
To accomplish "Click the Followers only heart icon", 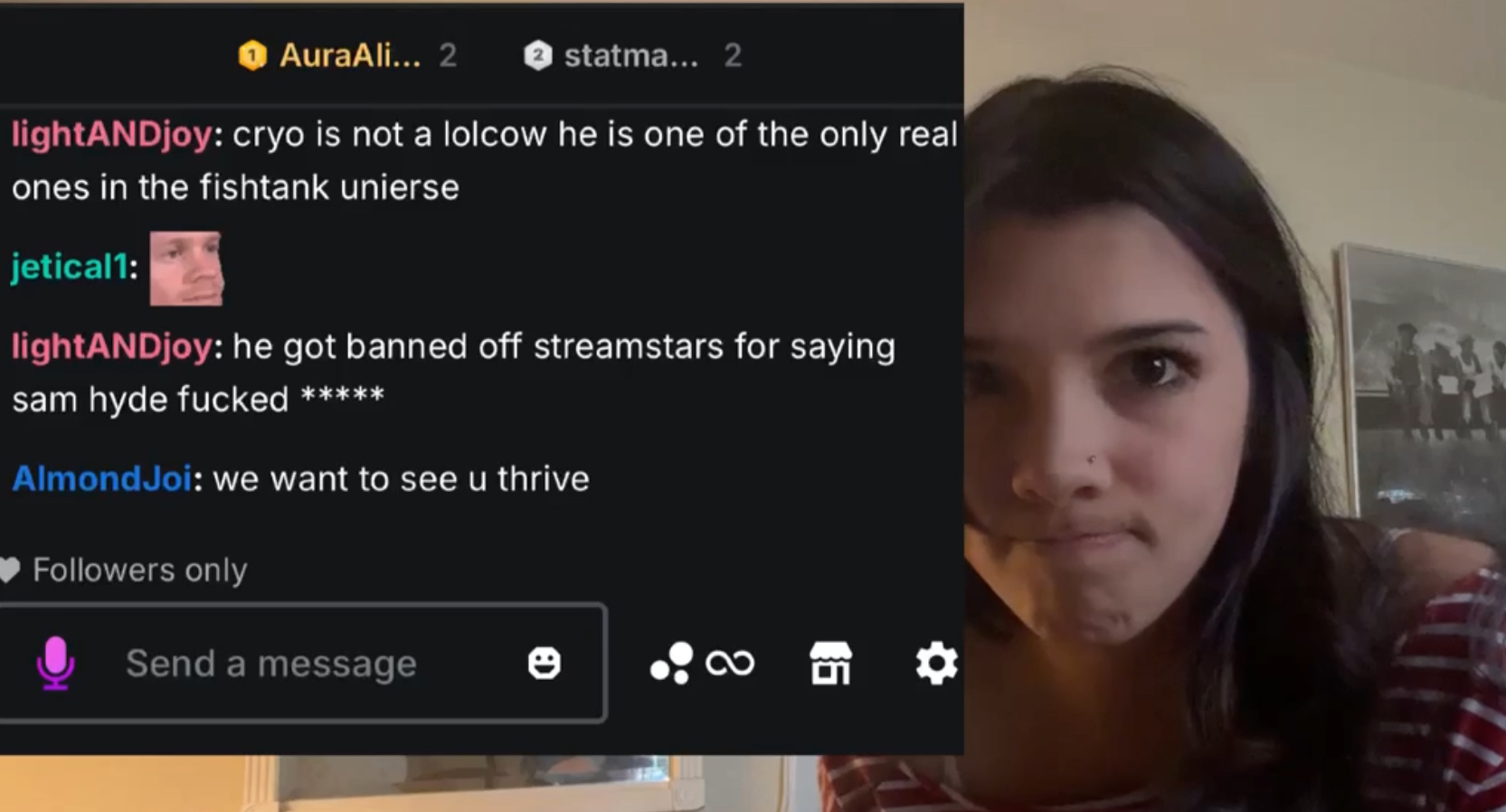I will click(x=9, y=570).
